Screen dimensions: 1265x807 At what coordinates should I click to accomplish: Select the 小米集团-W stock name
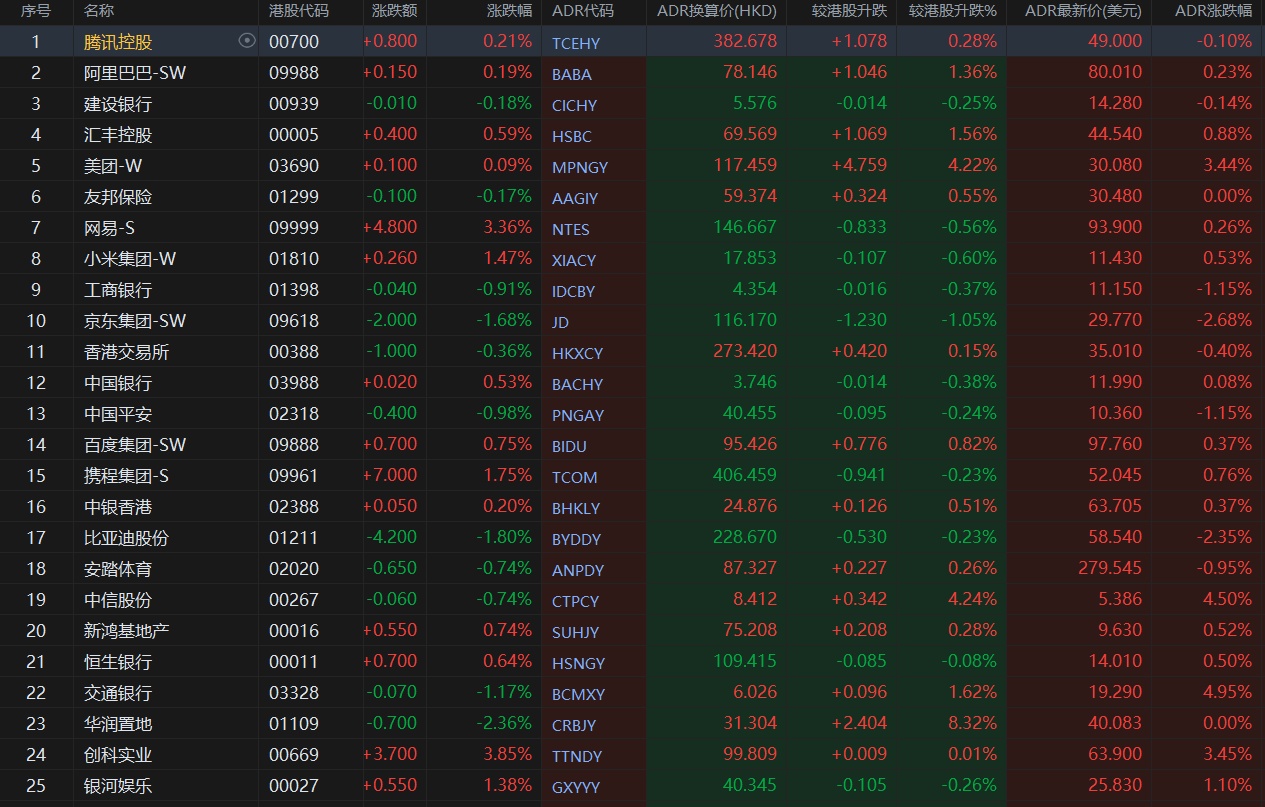(130, 259)
